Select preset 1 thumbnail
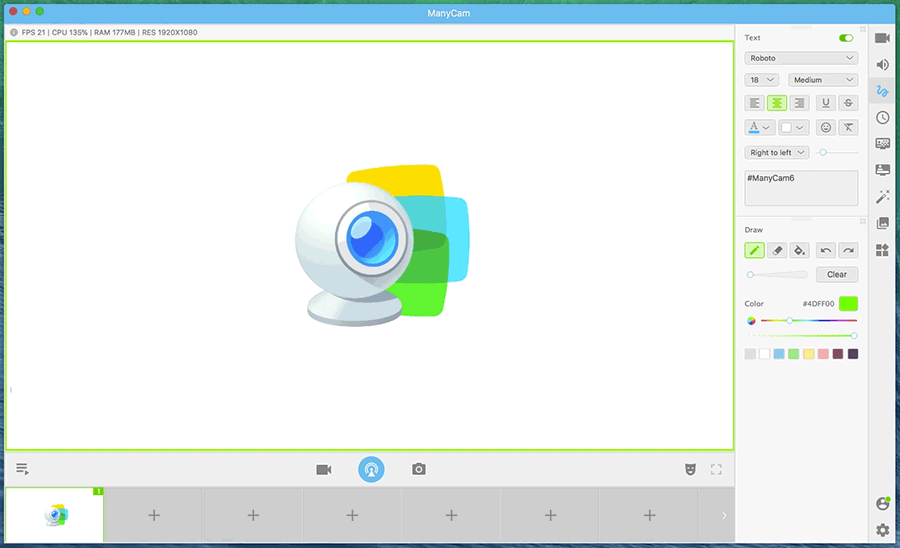The image size is (900, 548). coord(55,515)
